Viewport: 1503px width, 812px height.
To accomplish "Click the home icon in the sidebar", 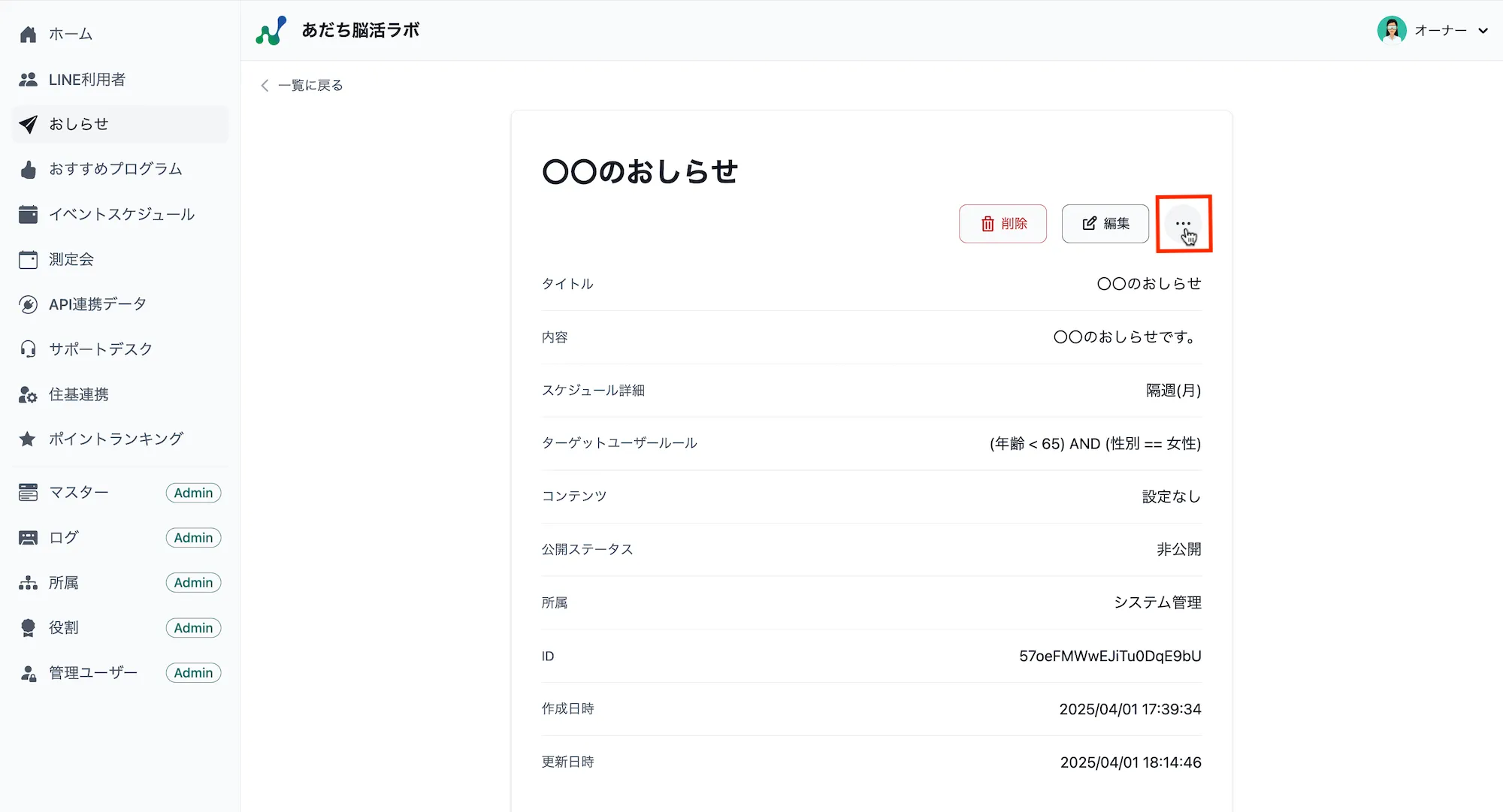I will click(28, 34).
